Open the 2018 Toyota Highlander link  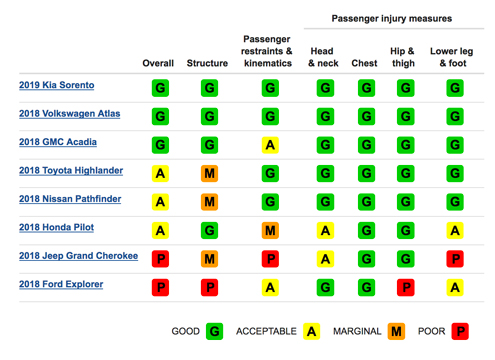tap(71, 170)
